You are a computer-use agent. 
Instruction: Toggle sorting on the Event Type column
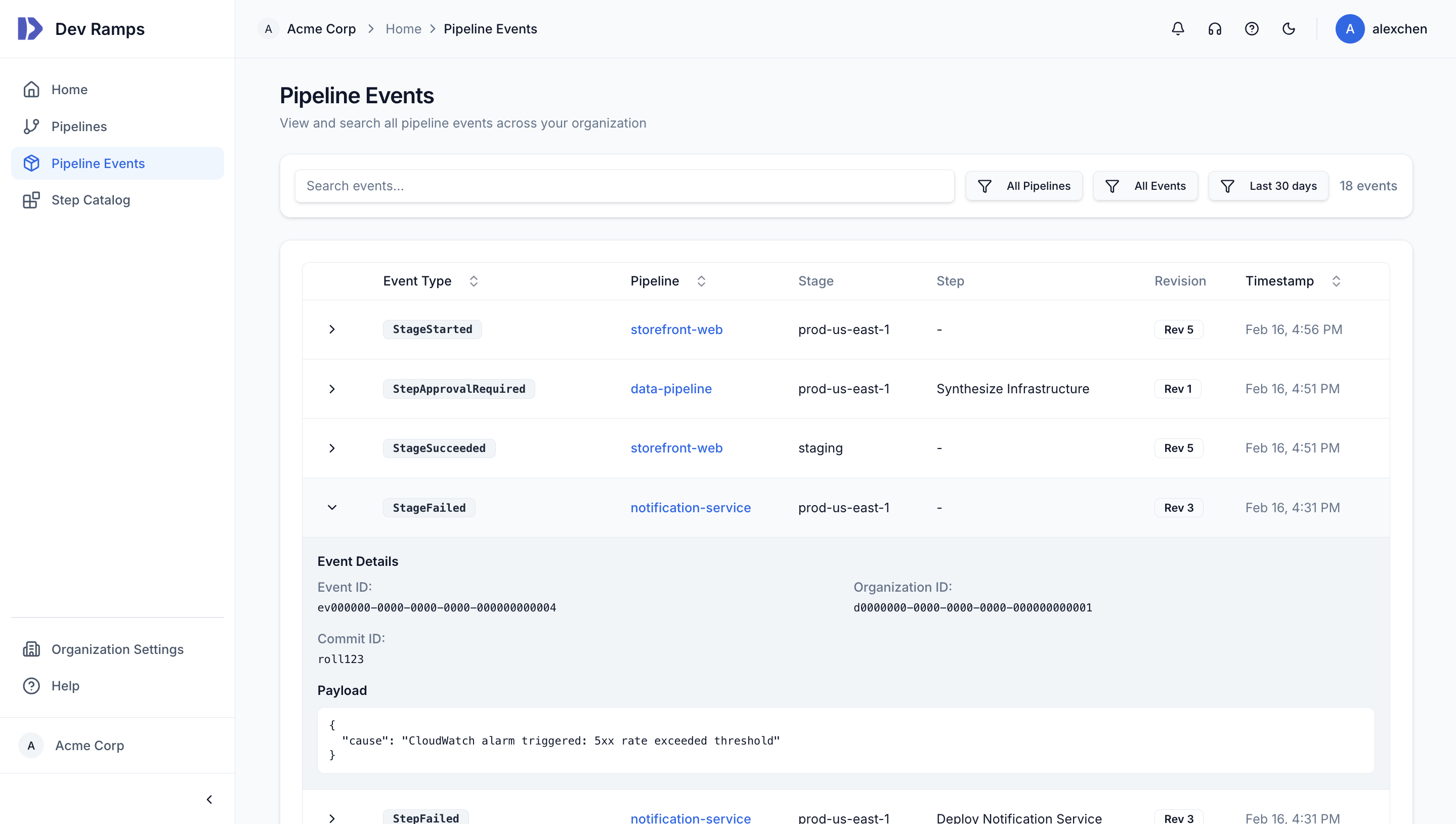pyautogui.click(x=474, y=281)
